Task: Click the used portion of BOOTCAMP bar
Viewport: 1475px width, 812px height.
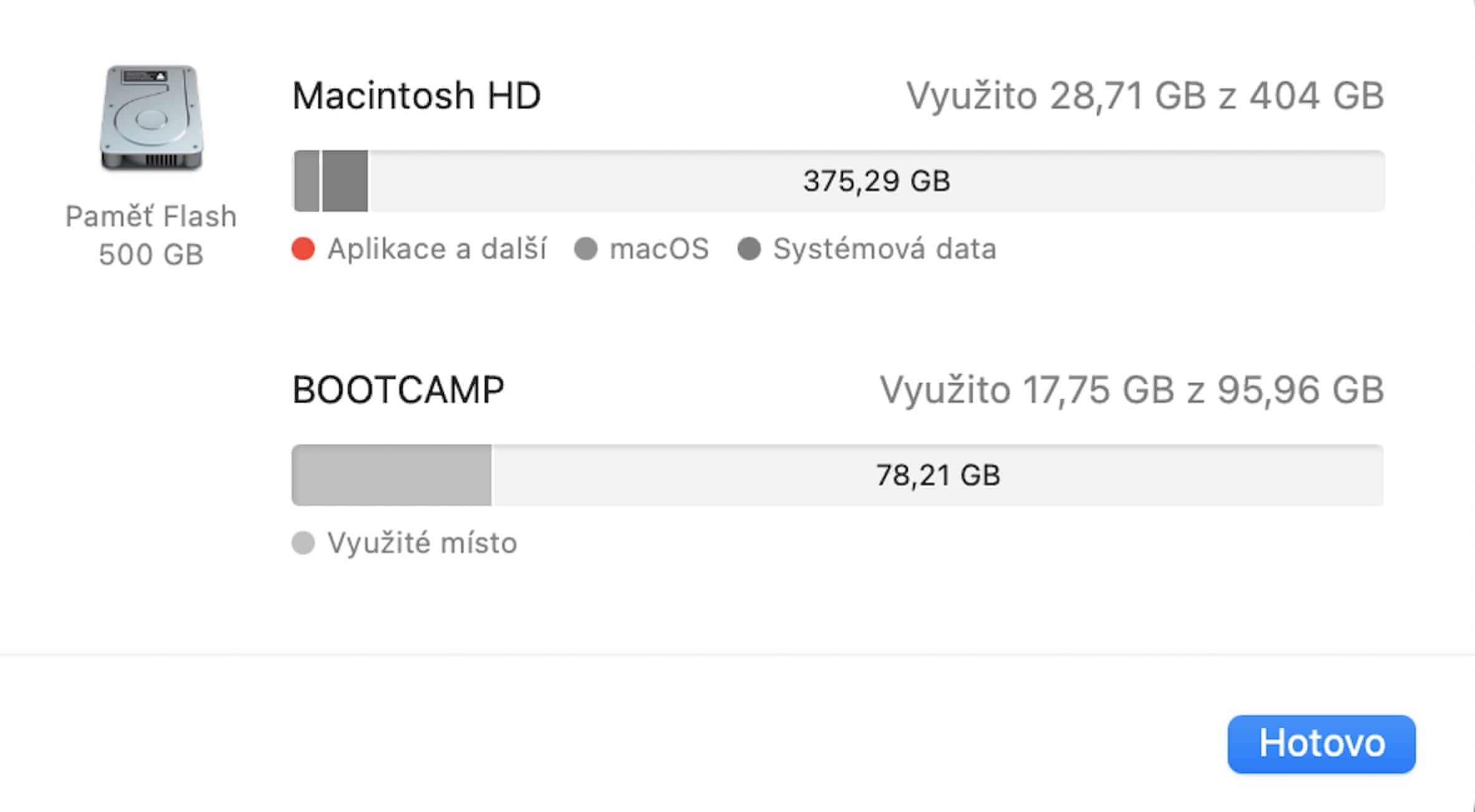Action: point(392,475)
